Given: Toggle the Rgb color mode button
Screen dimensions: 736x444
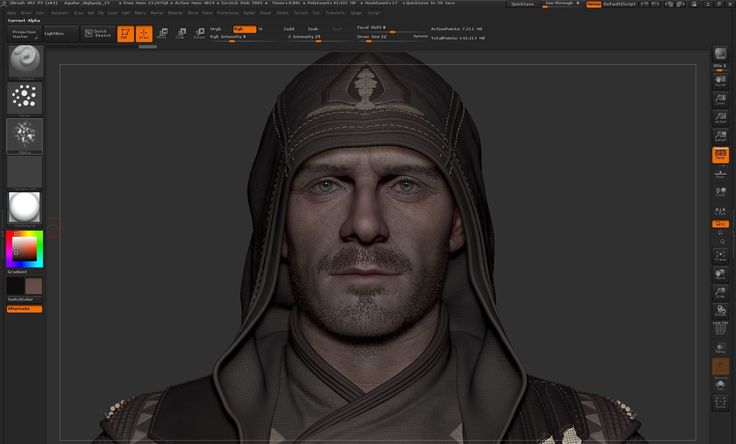Looking at the screenshot, I should 245,29.
